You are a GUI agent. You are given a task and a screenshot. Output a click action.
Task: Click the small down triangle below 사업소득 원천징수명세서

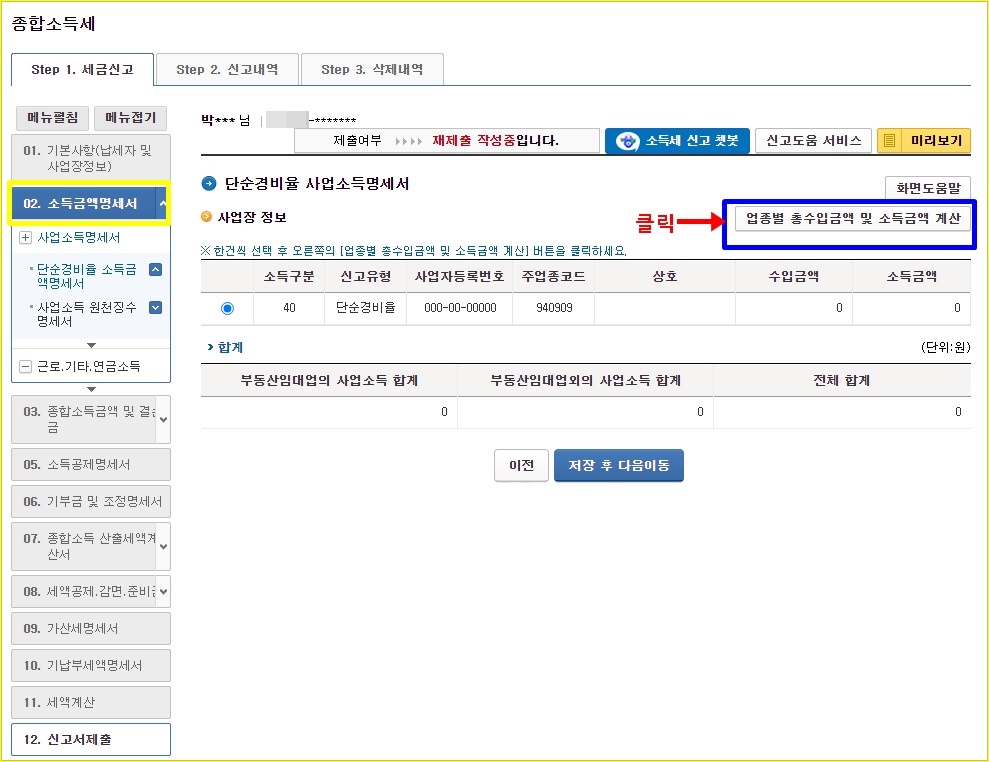91,345
